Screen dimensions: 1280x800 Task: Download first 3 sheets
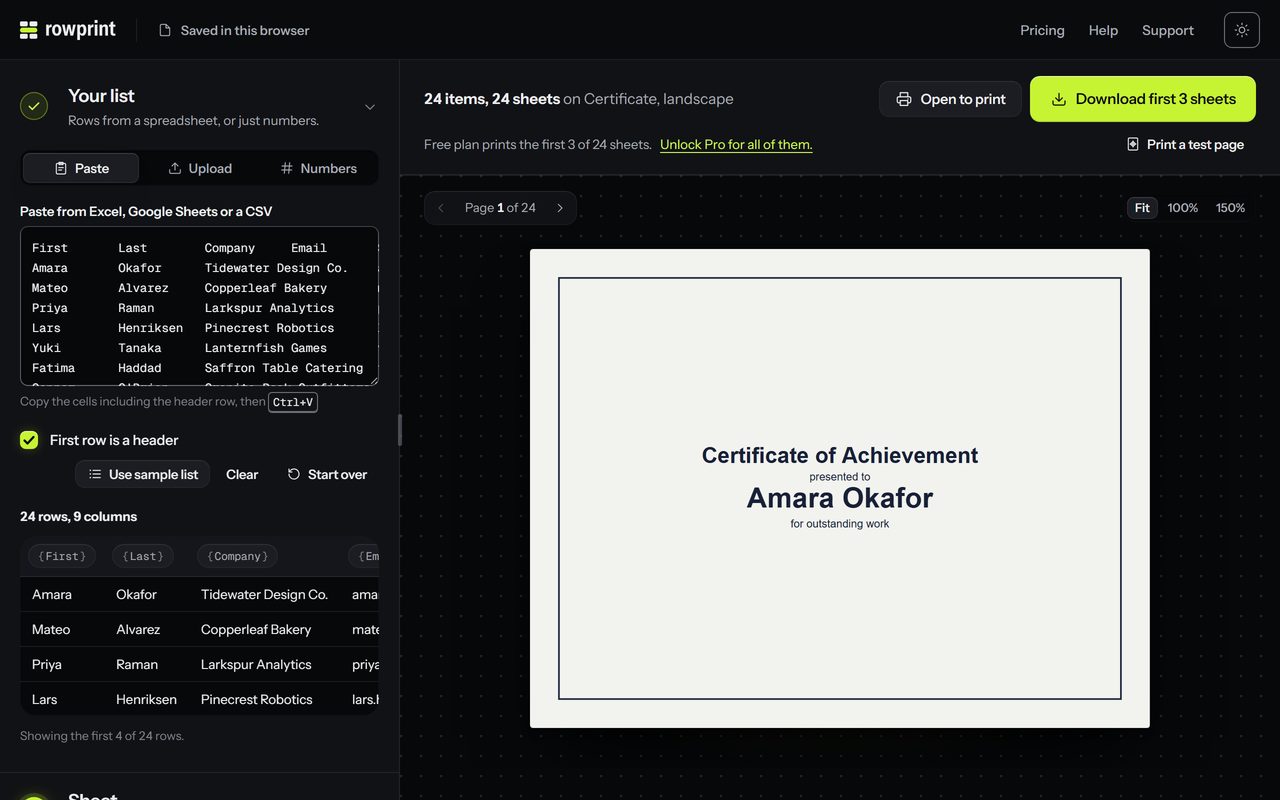click(1143, 99)
